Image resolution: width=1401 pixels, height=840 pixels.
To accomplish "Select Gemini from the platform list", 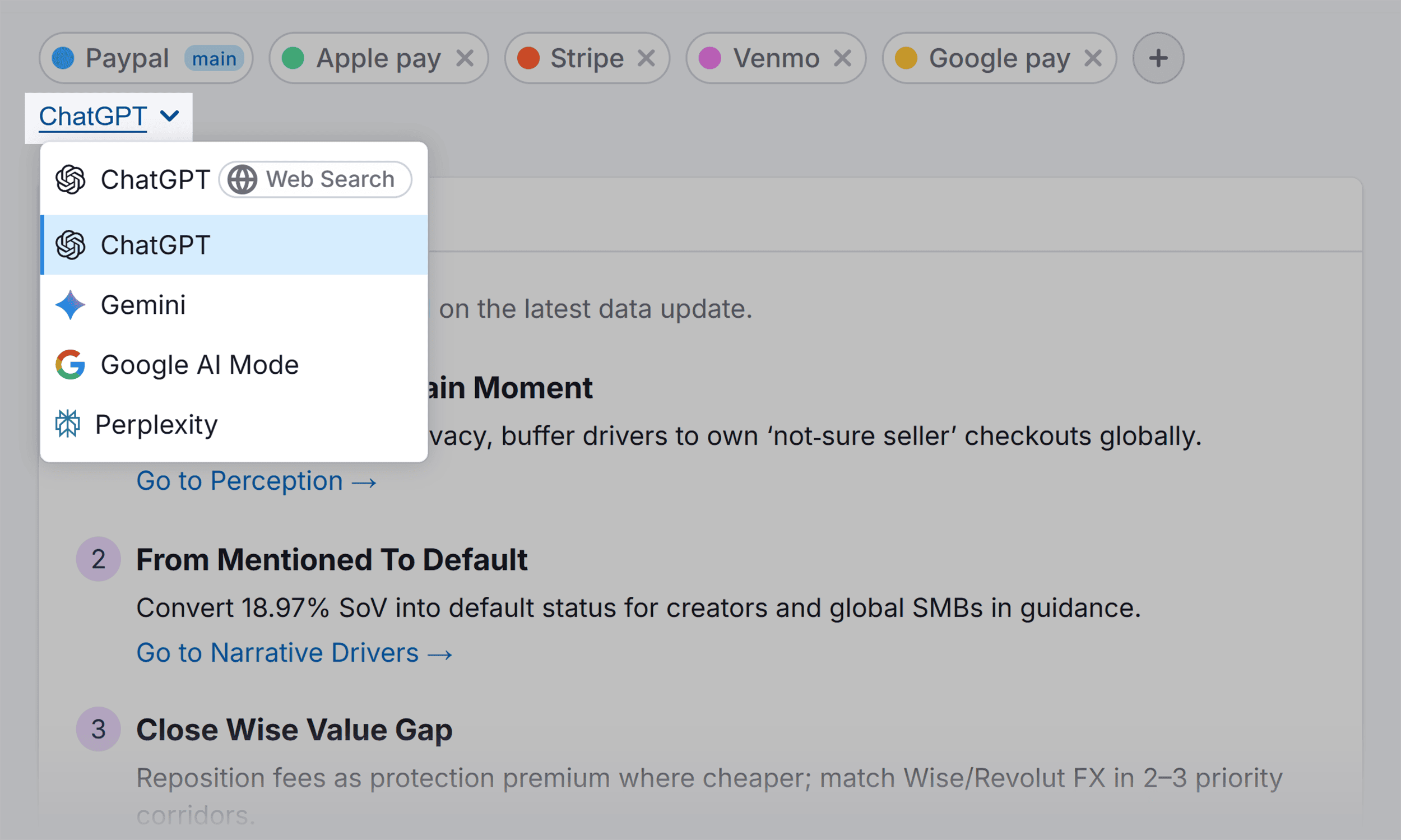I will [x=143, y=305].
